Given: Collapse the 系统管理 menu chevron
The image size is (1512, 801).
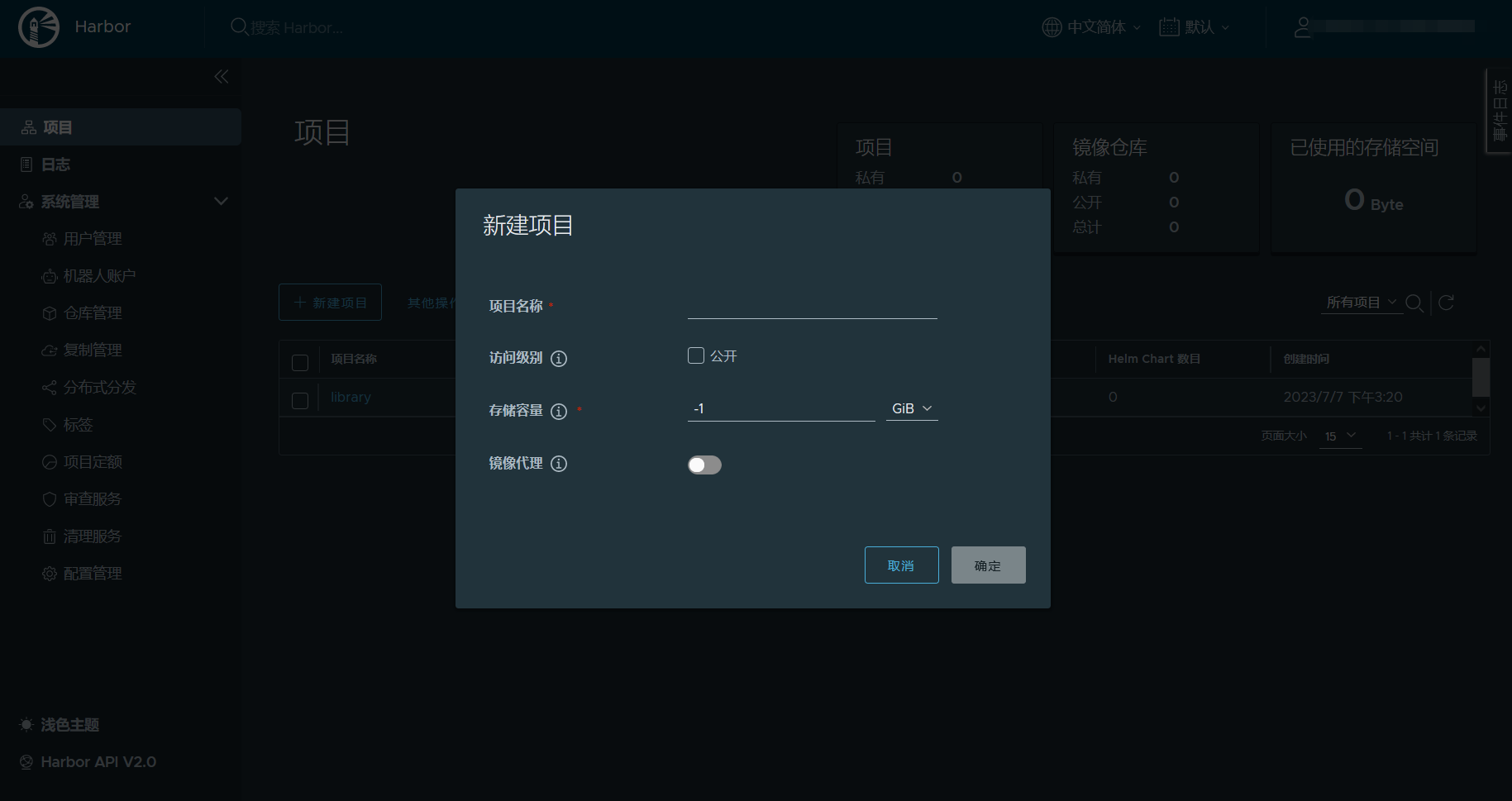Looking at the screenshot, I should click(221, 201).
